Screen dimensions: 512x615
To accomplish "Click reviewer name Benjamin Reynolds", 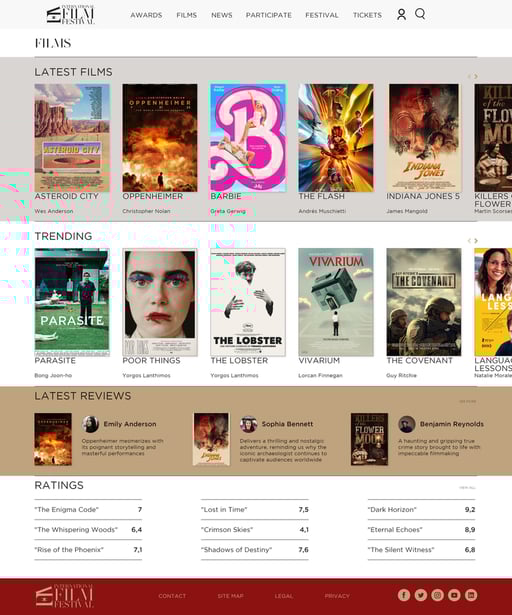I will [452, 424].
